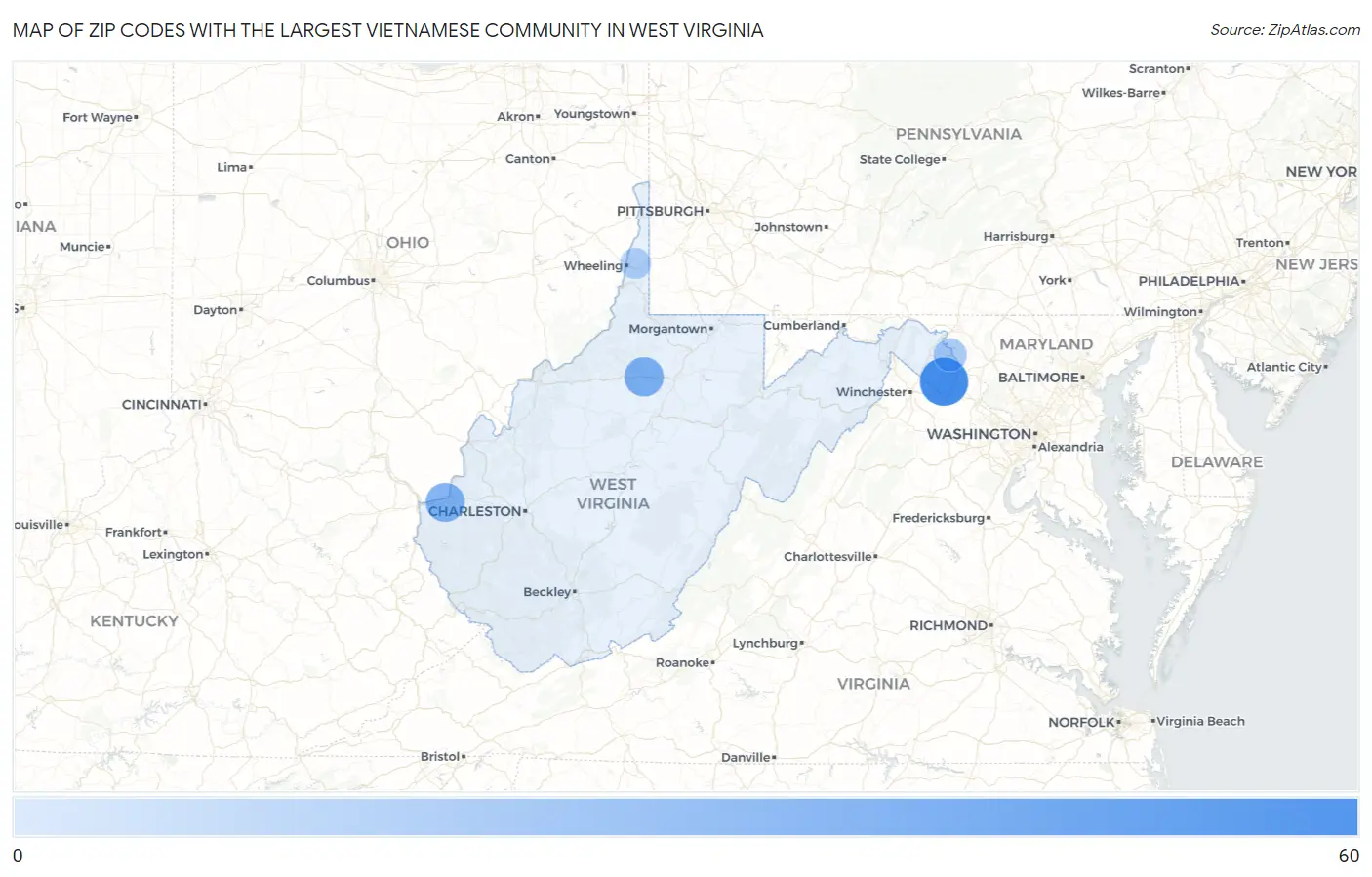
Task: Click the Atlantic City label
Action: tap(1285, 367)
